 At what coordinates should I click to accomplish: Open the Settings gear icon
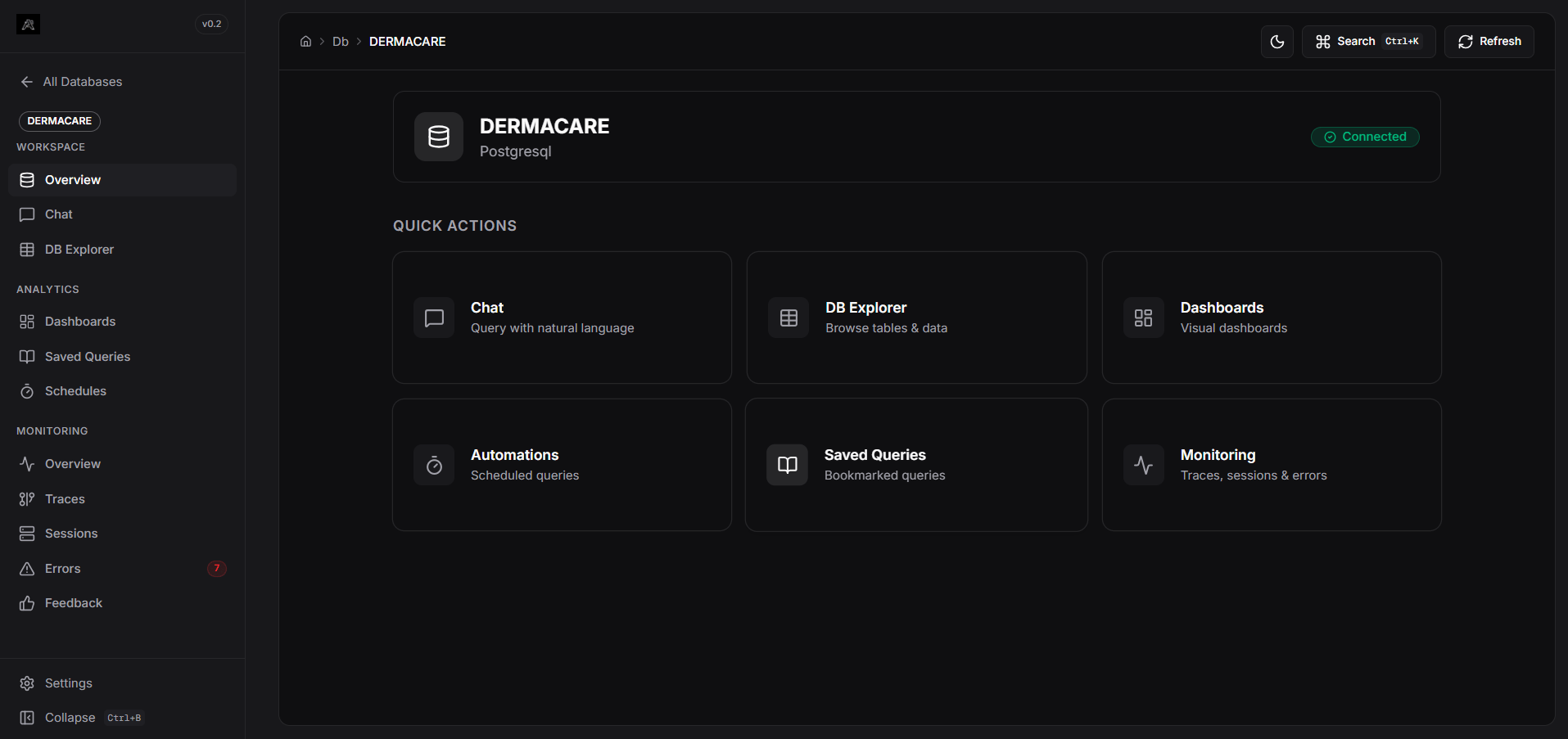(27, 683)
